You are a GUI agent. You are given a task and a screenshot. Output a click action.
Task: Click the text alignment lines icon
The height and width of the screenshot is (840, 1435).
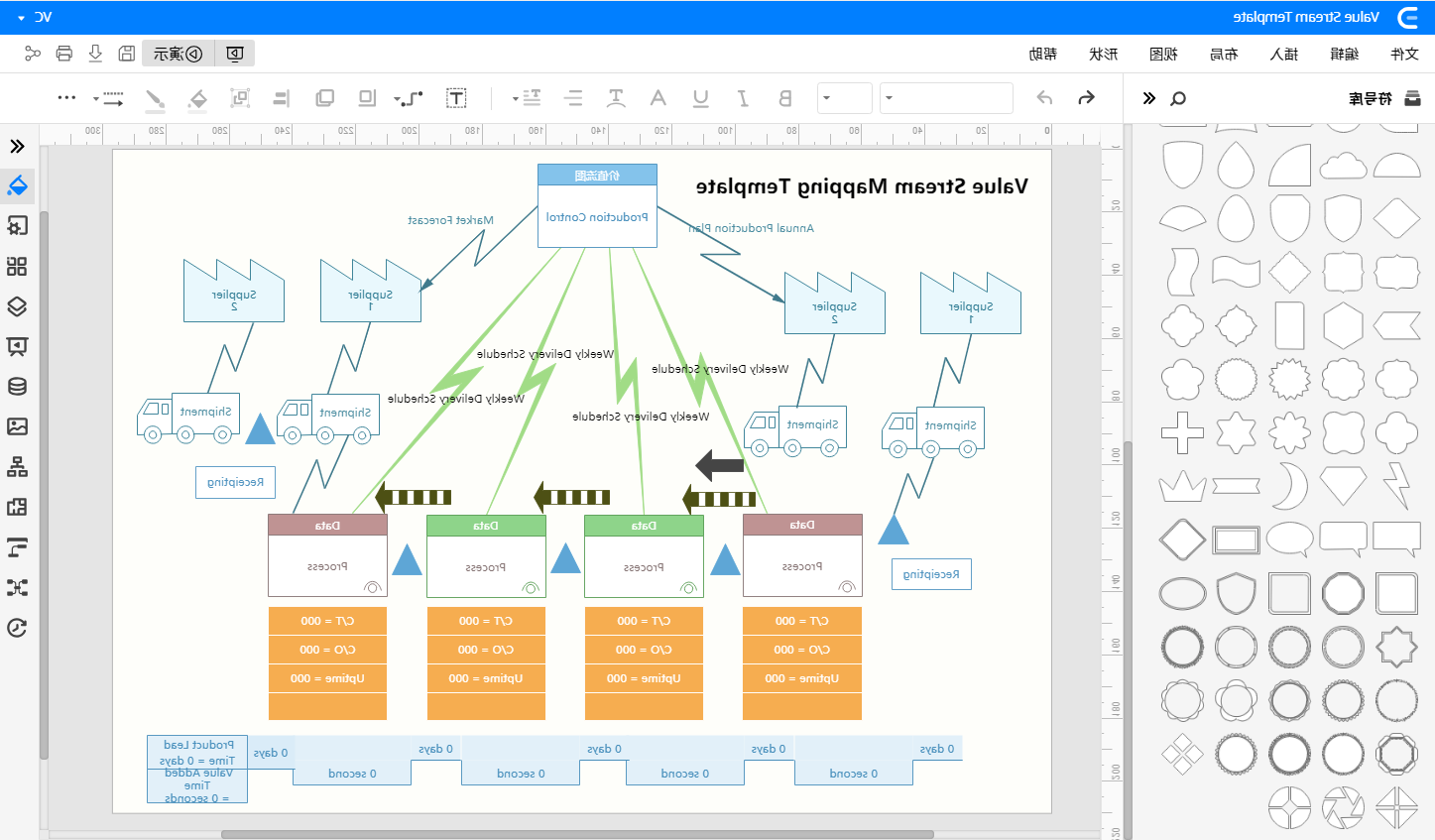(x=573, y=97)
